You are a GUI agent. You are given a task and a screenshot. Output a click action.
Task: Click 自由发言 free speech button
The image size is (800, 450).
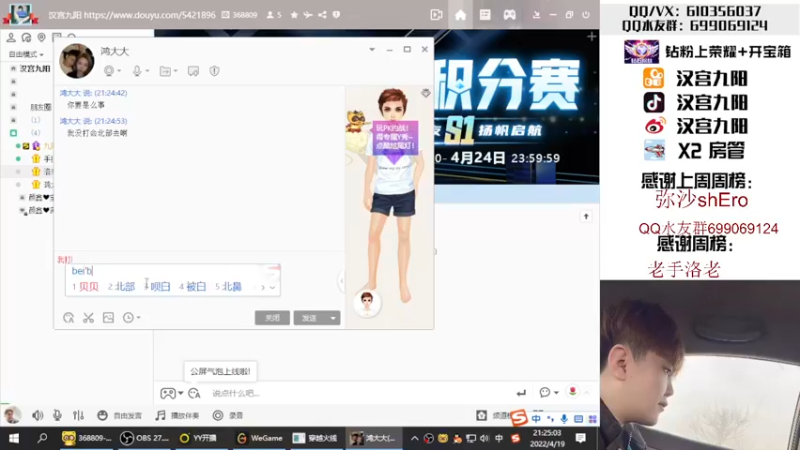pos(119,415)
